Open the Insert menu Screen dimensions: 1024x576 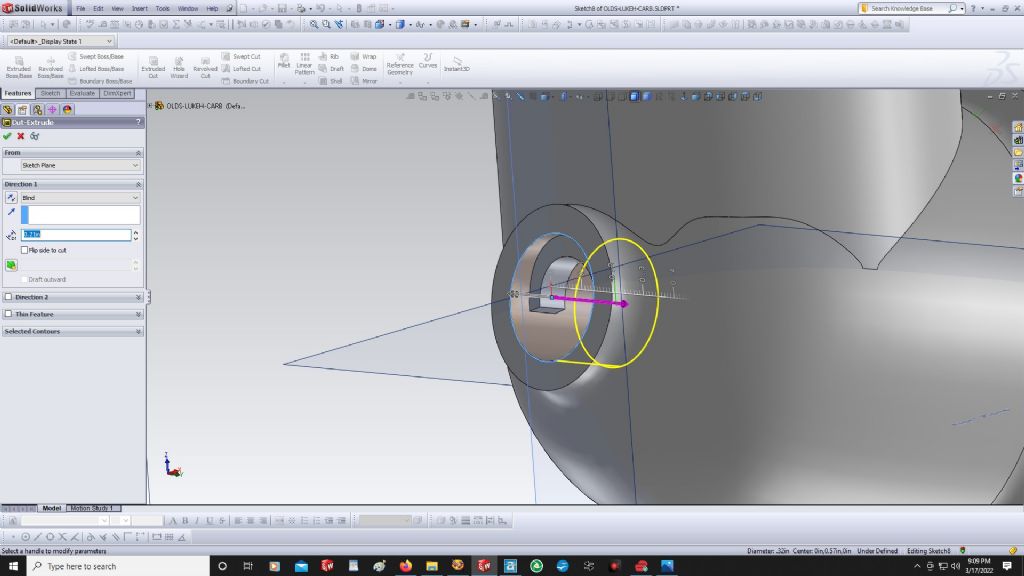click(x=140, y=8)
